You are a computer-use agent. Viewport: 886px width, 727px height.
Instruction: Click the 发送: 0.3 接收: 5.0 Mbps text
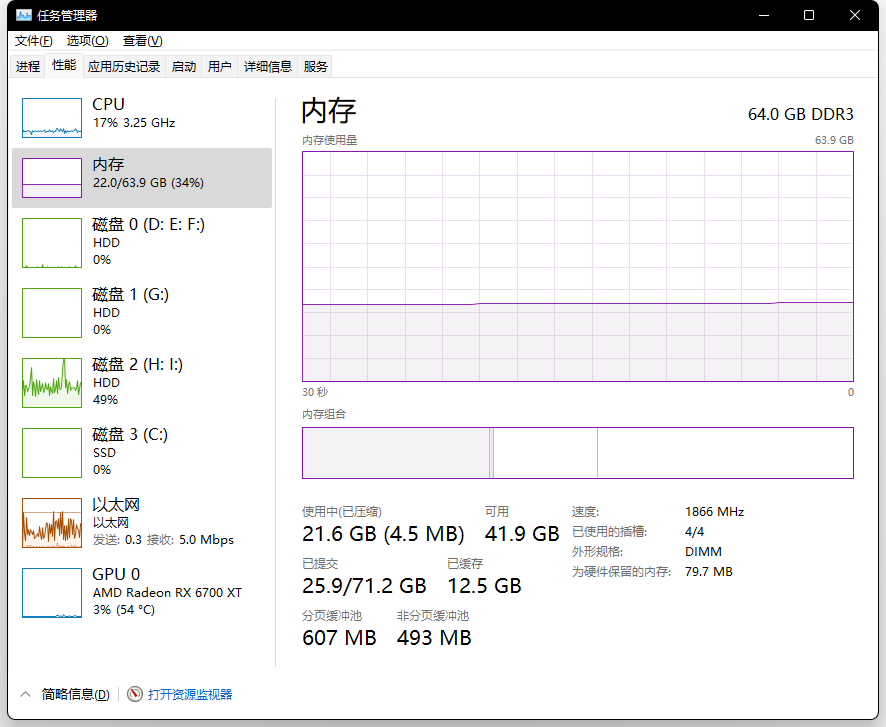[x=163, y=539]
